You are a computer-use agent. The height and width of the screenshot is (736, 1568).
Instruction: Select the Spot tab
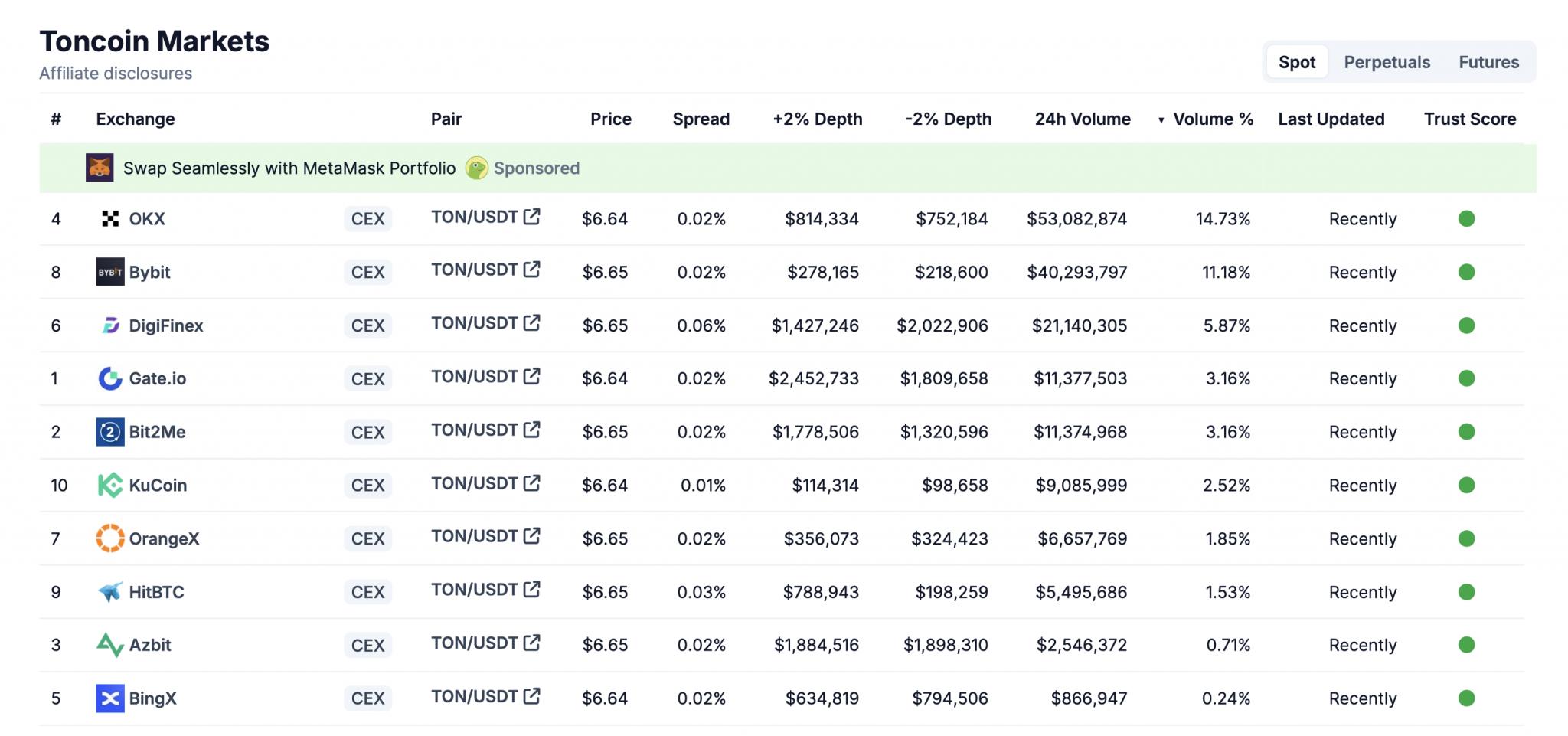[1297, 62]
